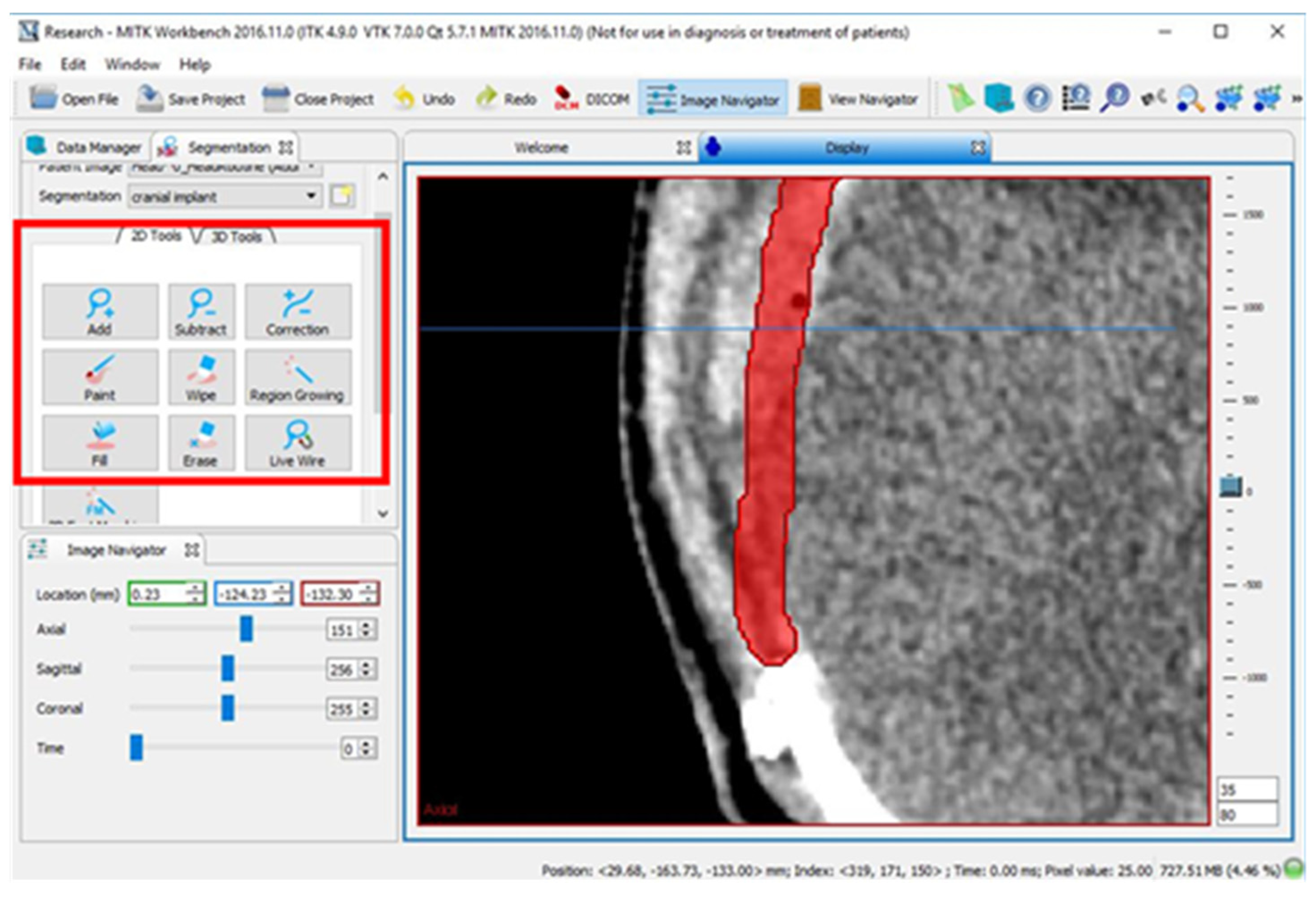Activate the Correction tool

click(297, 311)
